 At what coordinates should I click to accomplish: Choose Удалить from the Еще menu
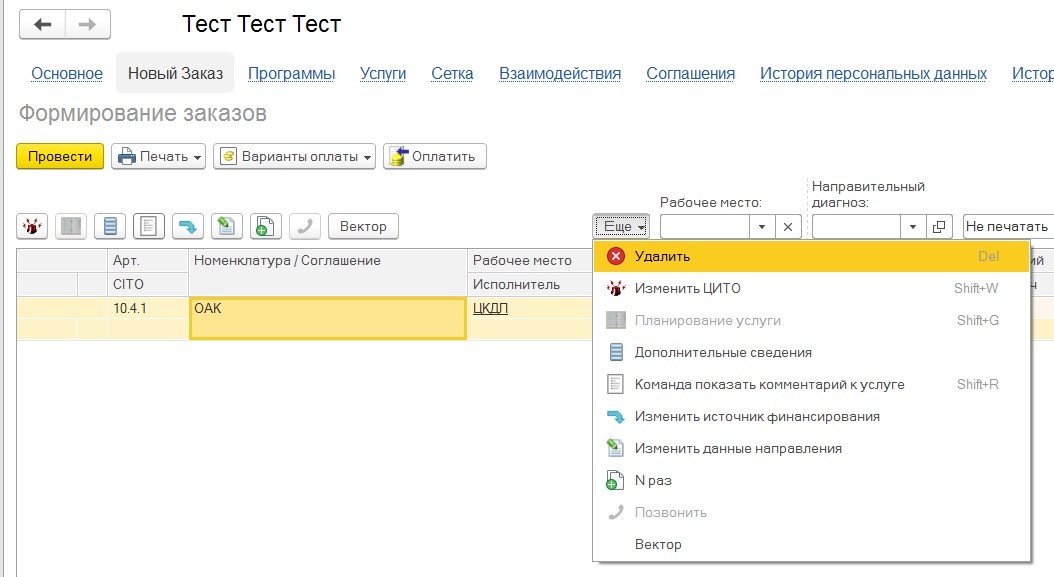point(662,256)
